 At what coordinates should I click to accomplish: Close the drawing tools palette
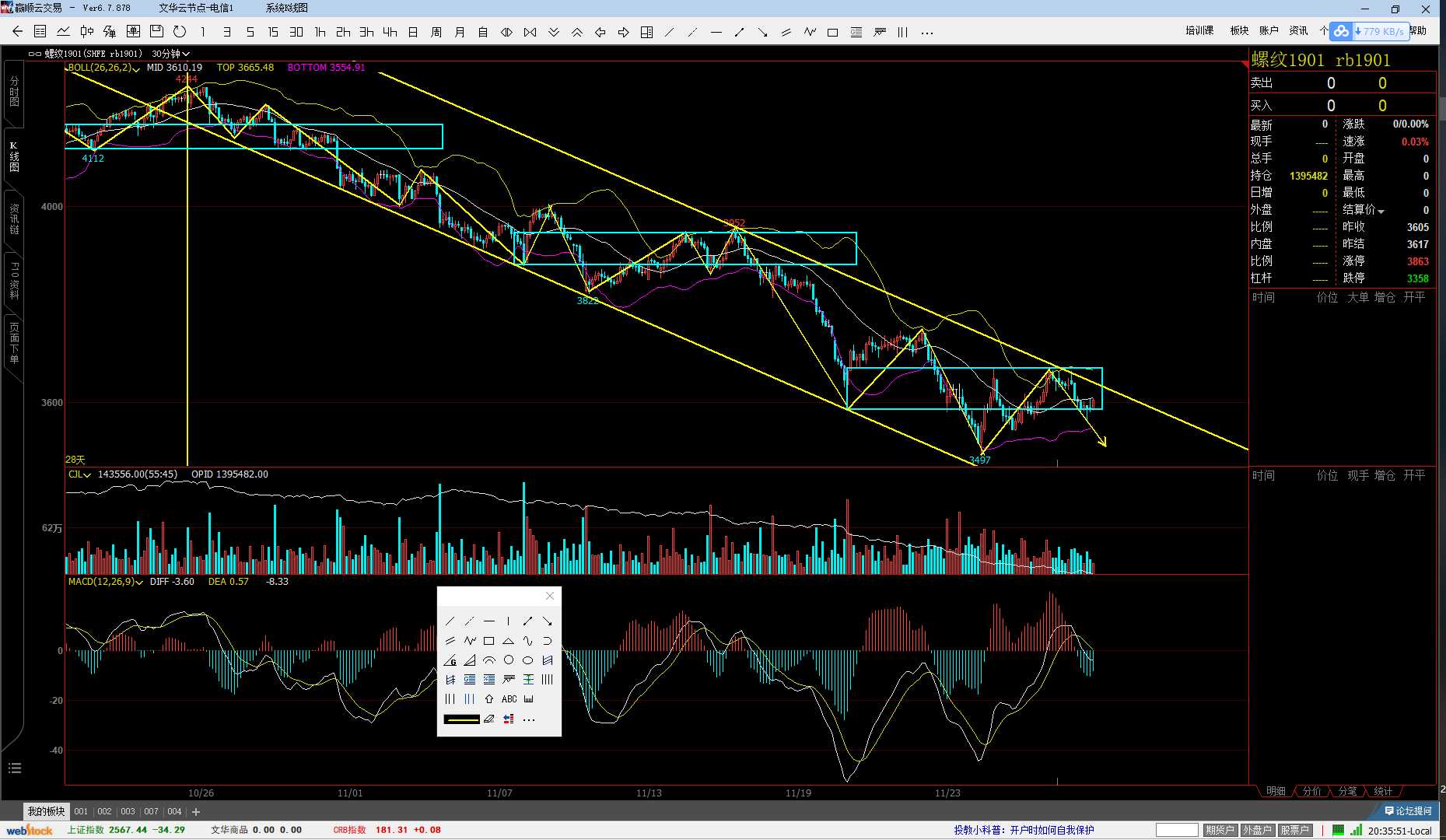[550, 596]
